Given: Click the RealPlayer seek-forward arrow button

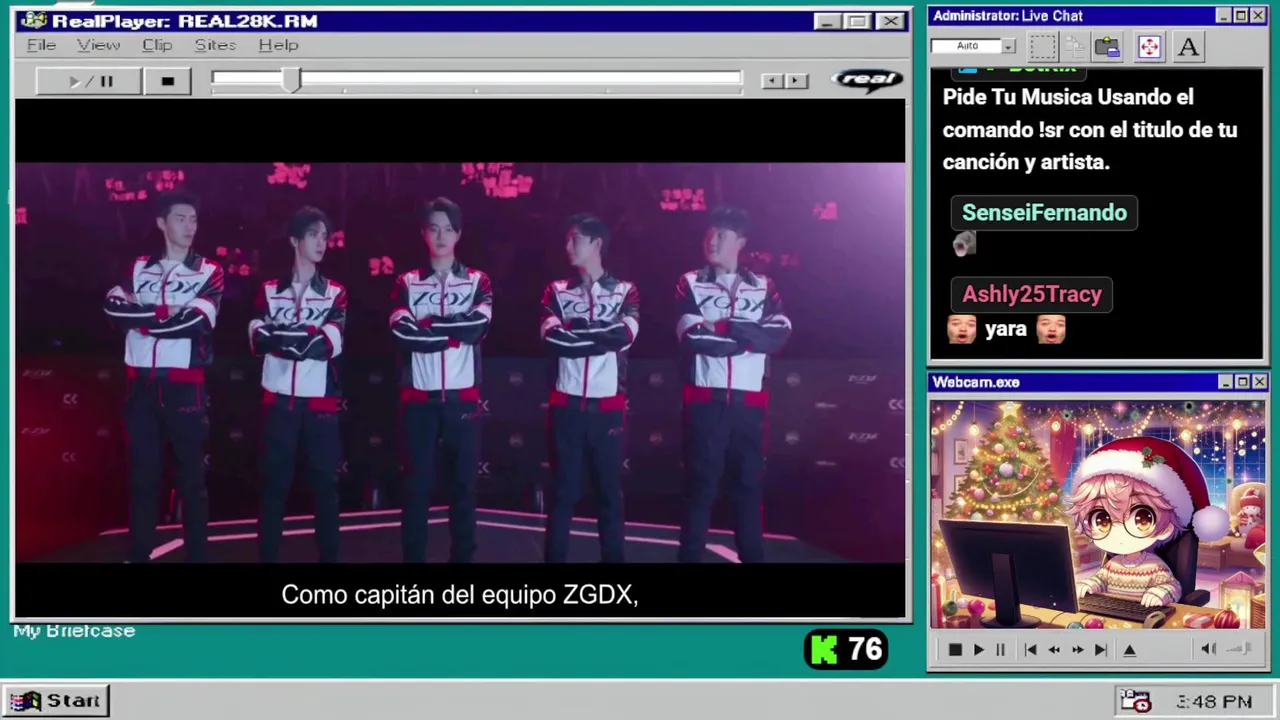Looking at the screenshot, I should (x=796, y=81).
